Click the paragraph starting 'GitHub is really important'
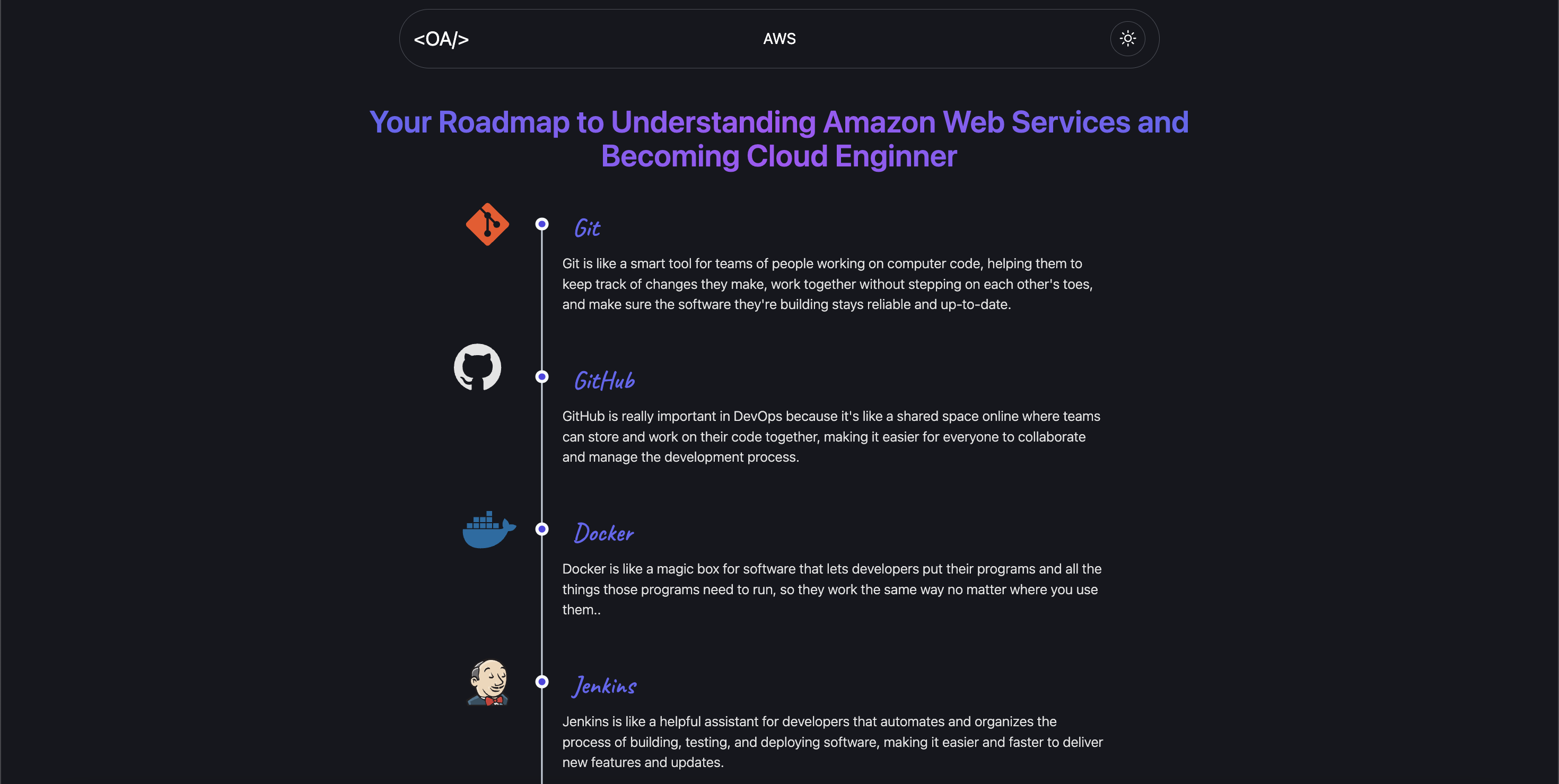 point(831,436)
